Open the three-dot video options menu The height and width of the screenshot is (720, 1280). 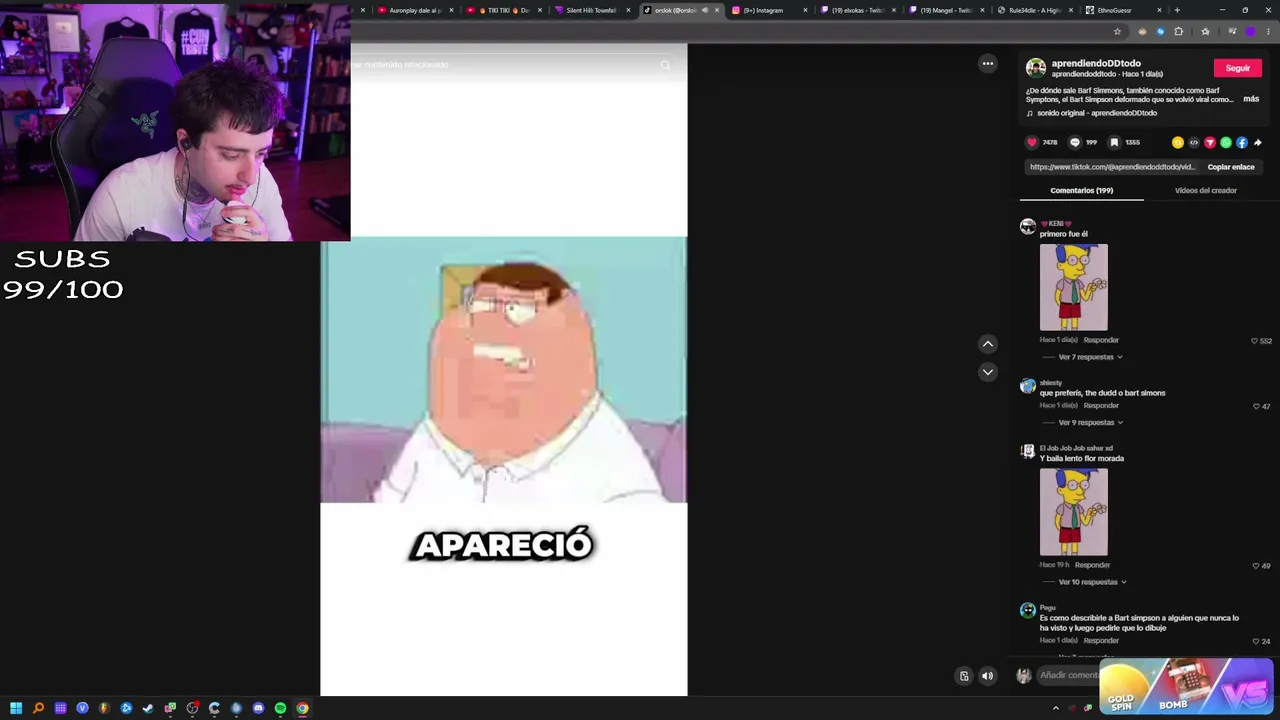point(988,64)
